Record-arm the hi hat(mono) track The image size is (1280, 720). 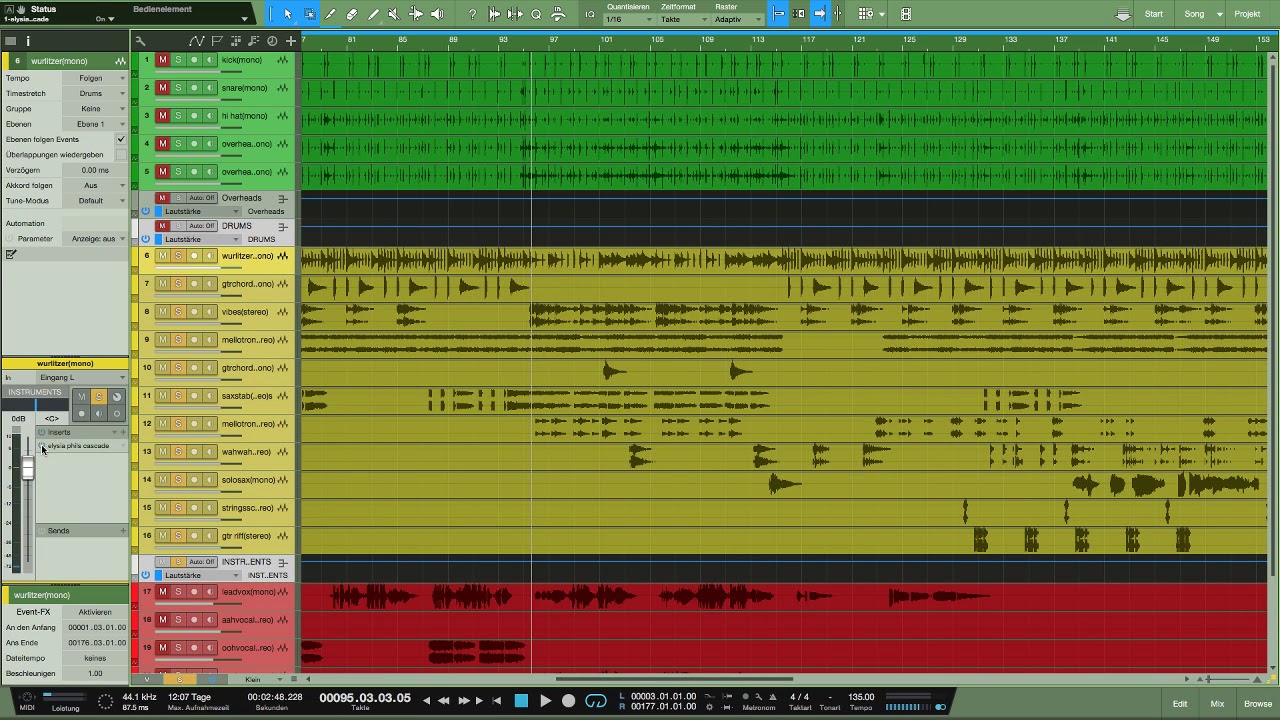[194, 116]
